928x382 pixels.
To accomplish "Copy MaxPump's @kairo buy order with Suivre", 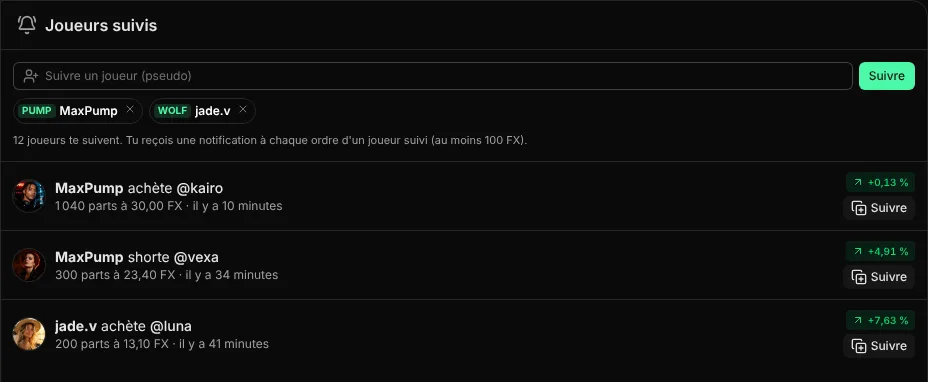I will coord(879,208).
